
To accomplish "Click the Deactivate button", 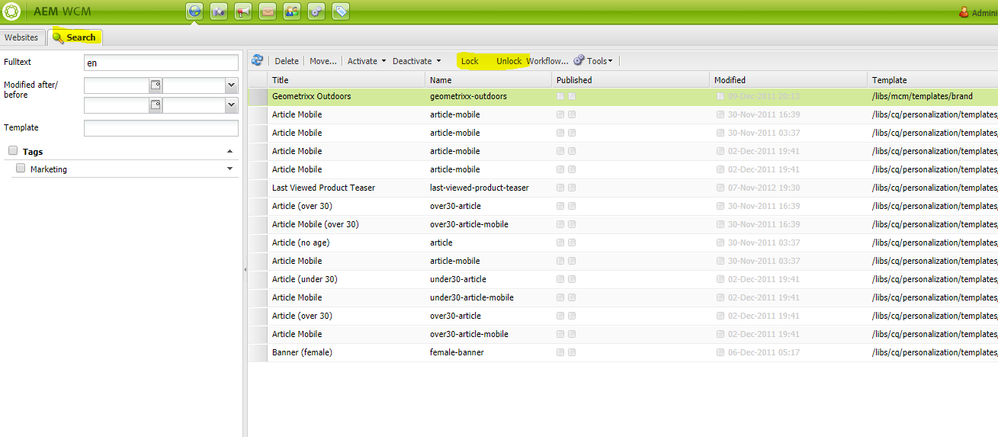I will (x=412, y=61).
